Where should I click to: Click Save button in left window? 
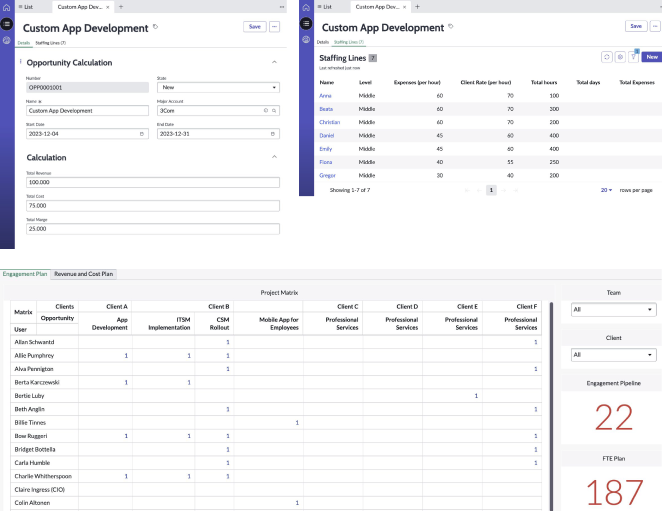pyautogui.click(x=255, y=27)
